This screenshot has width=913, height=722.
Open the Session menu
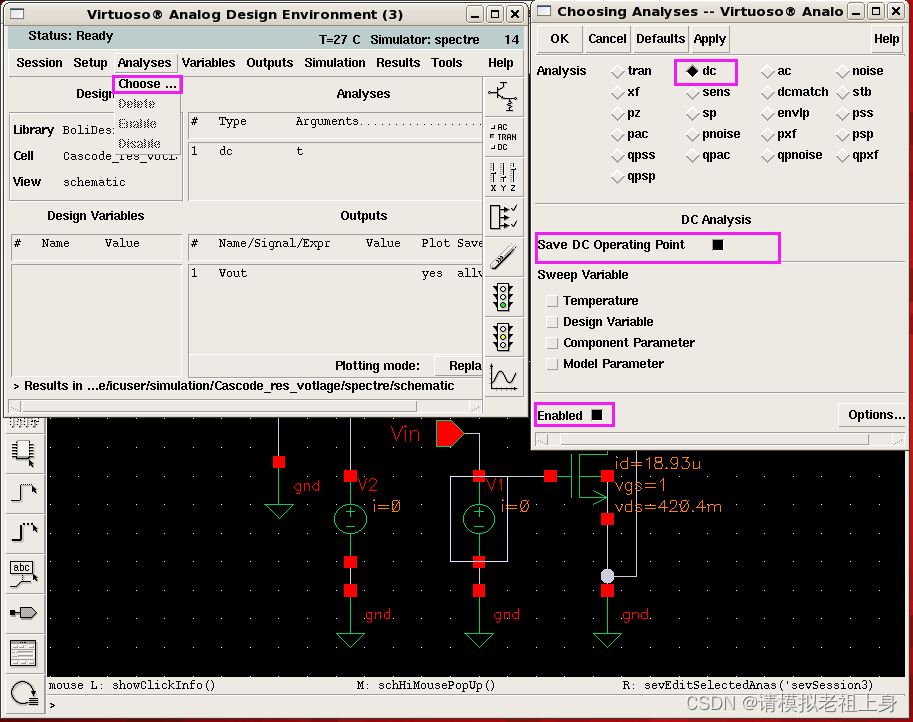pos(38,62)
